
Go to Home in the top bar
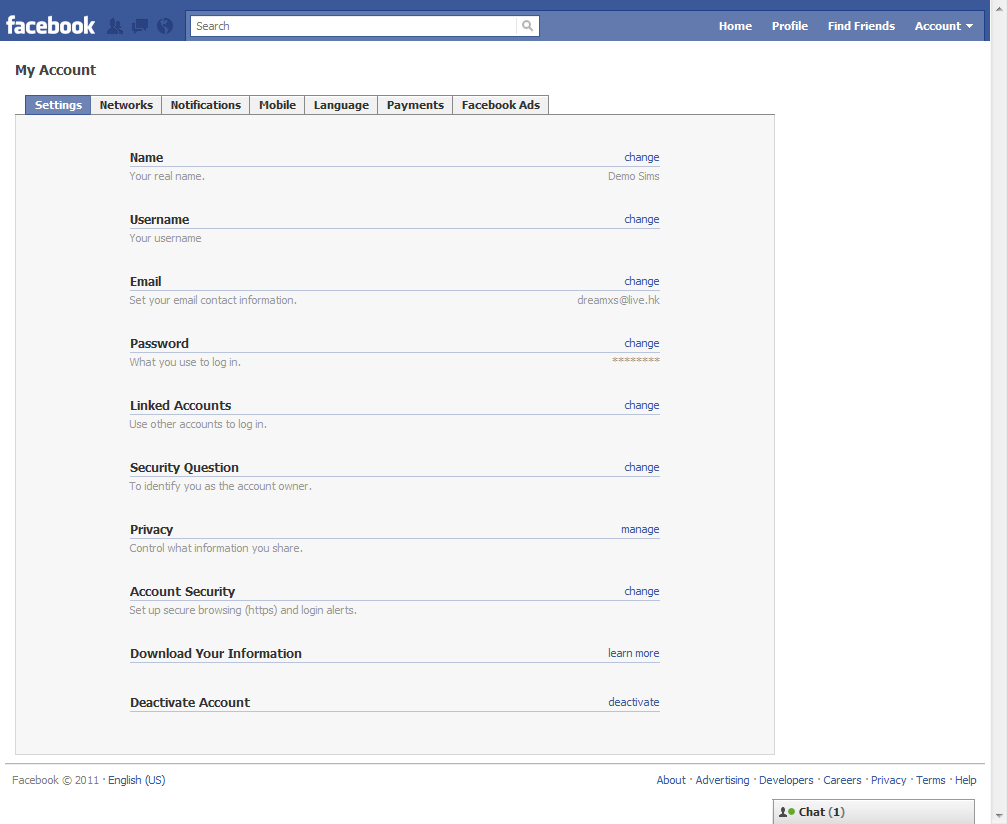coord(735,26)
